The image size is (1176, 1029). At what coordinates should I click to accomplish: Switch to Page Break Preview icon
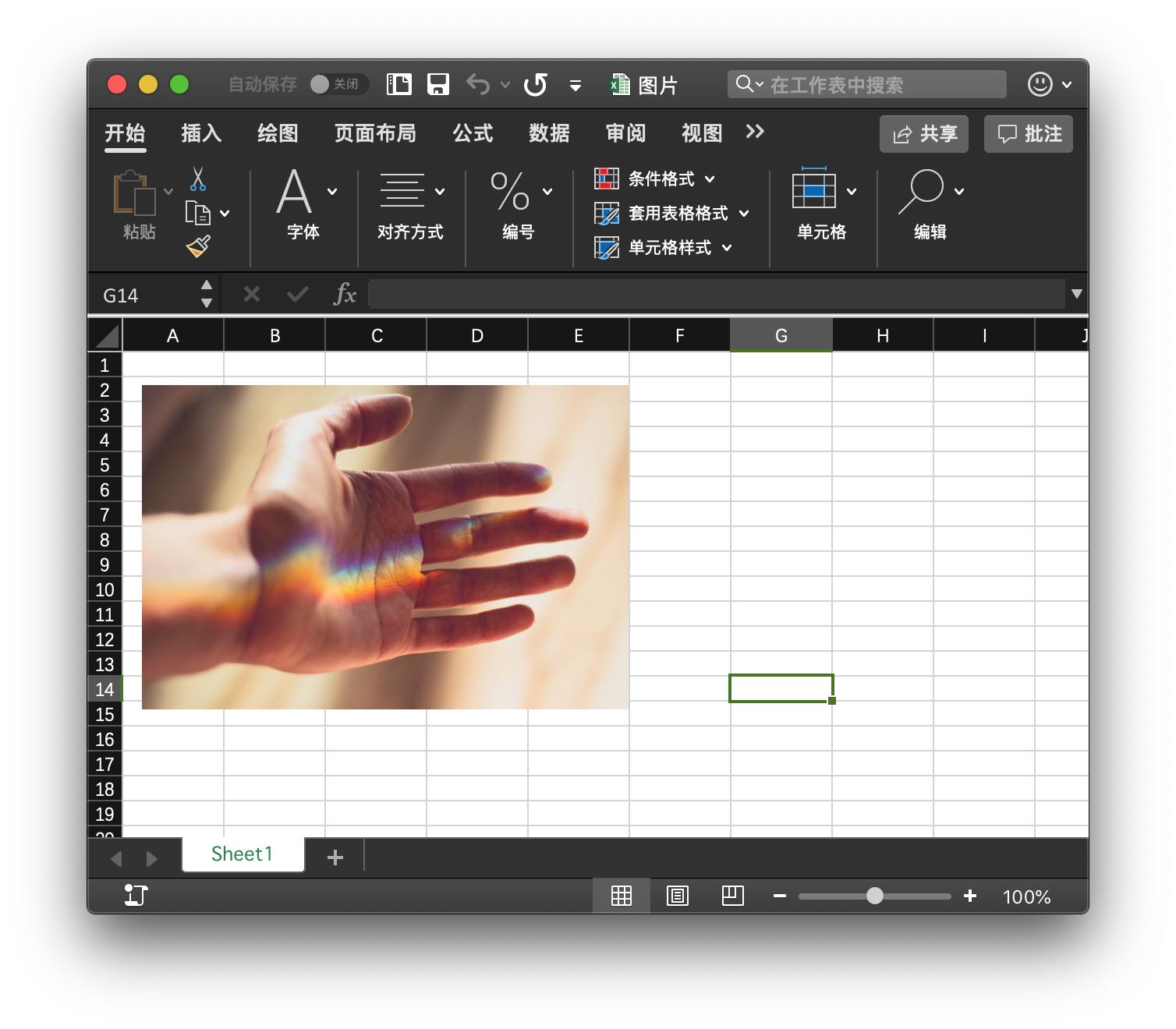[x=733, y=896]
